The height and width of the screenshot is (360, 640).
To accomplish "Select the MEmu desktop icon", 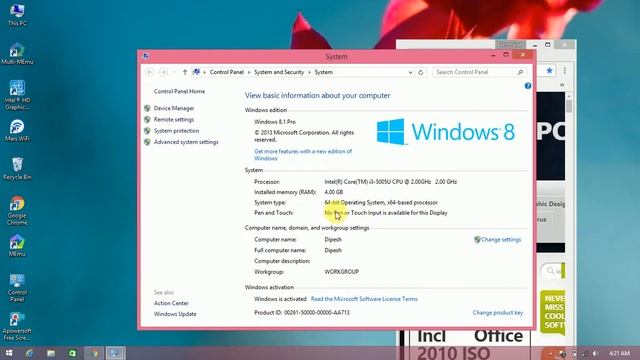I will point(17,245).
